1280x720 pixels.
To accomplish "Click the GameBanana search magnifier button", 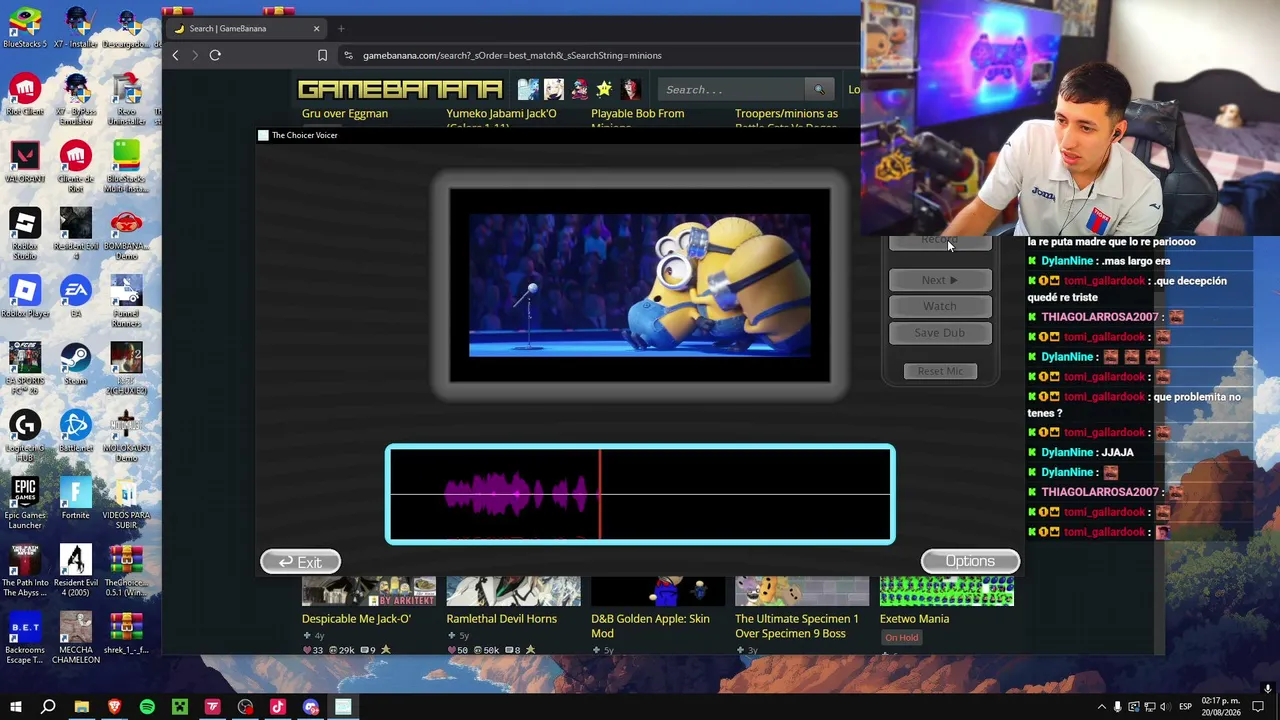I will tap(819, 90).
